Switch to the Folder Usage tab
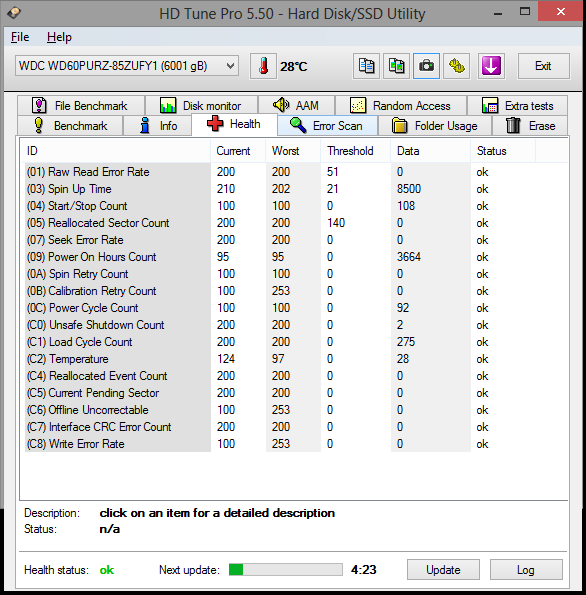 point(435,126)
